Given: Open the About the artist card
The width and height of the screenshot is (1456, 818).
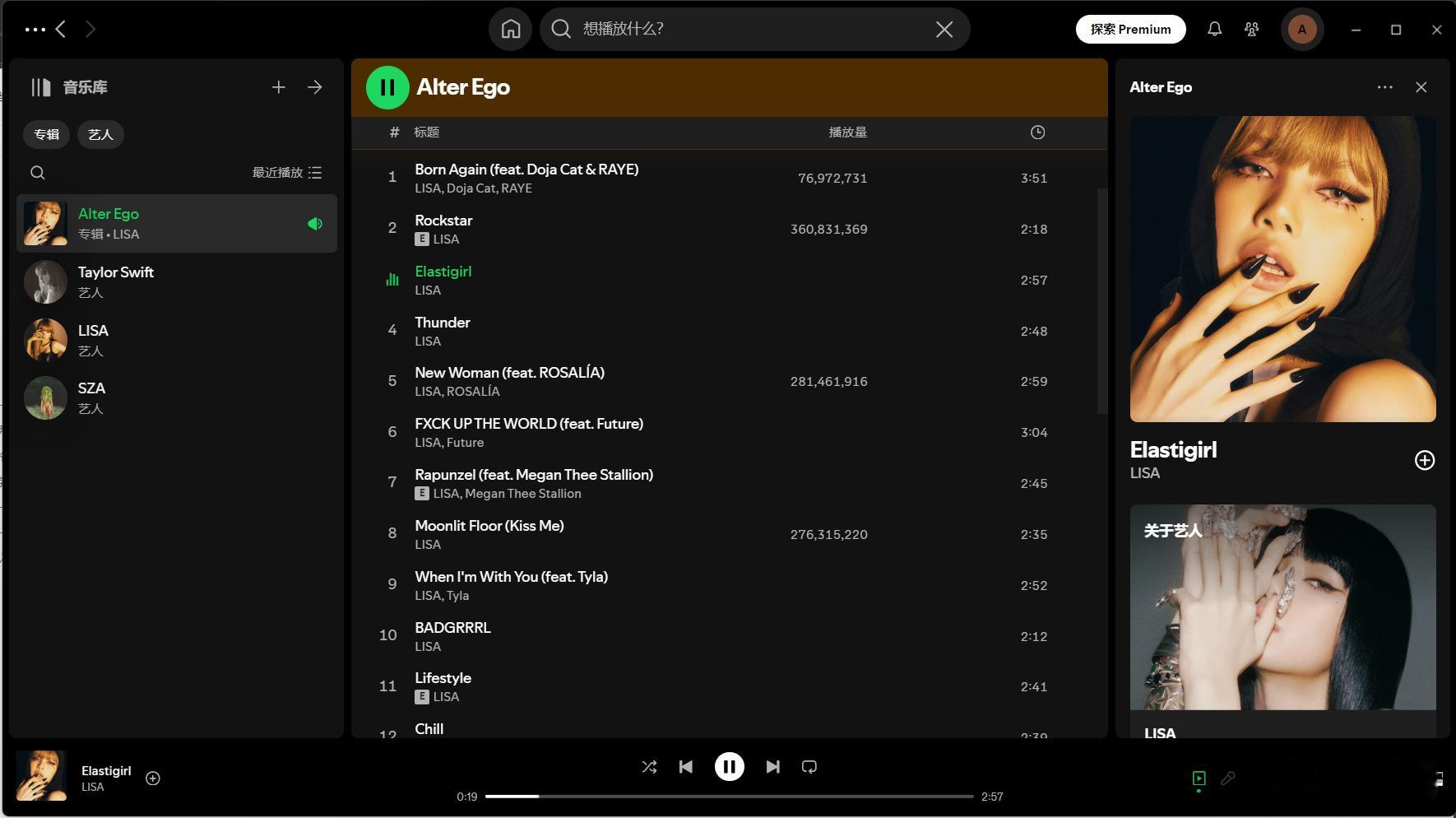Looking at the screenshot, I should point(1283,621).
